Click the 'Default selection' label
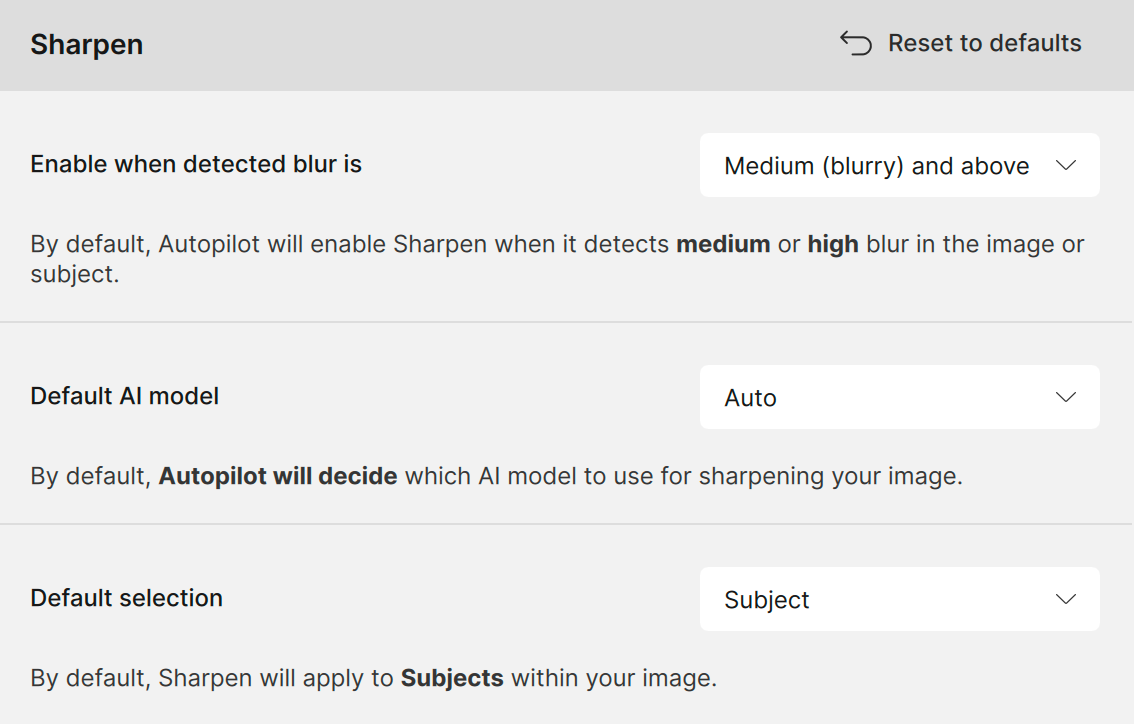Viewport: 1134px width, 724px height. coord(127,598)
